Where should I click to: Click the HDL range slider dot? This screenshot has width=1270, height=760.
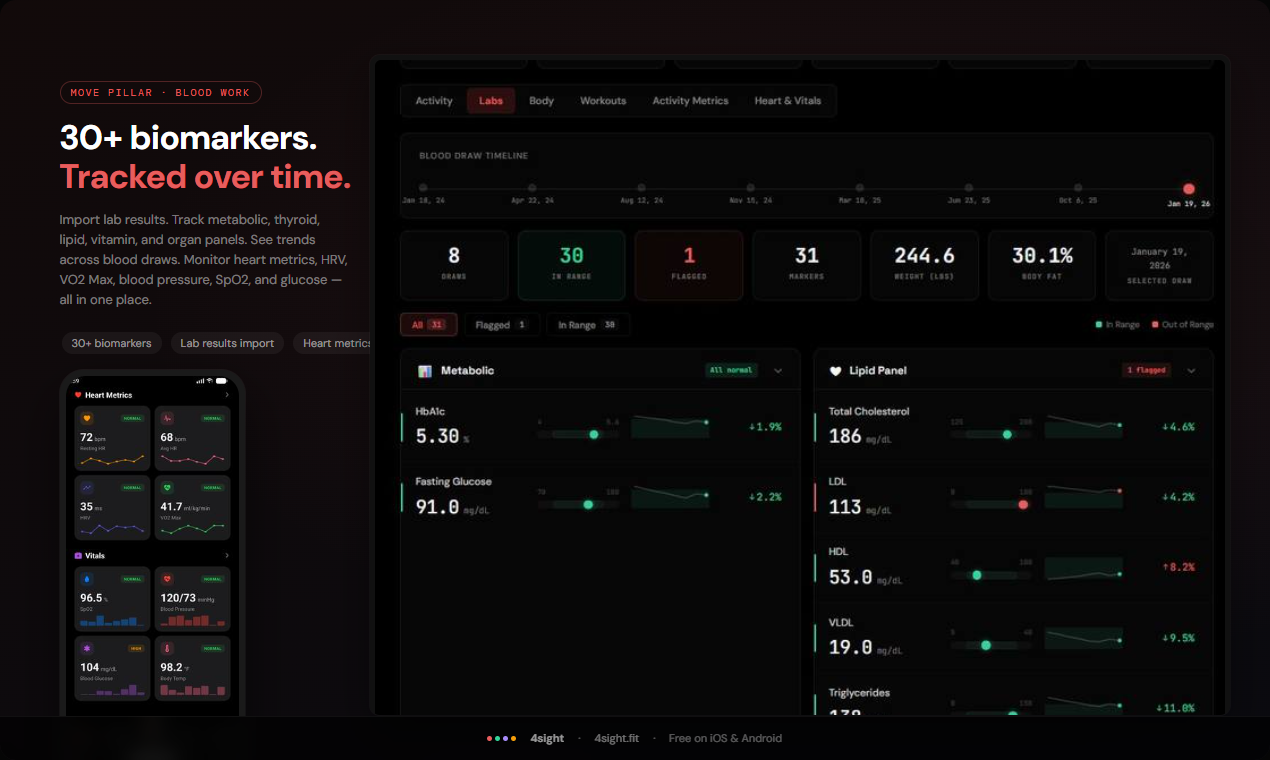pyautogui.click(x=977, y=575)
